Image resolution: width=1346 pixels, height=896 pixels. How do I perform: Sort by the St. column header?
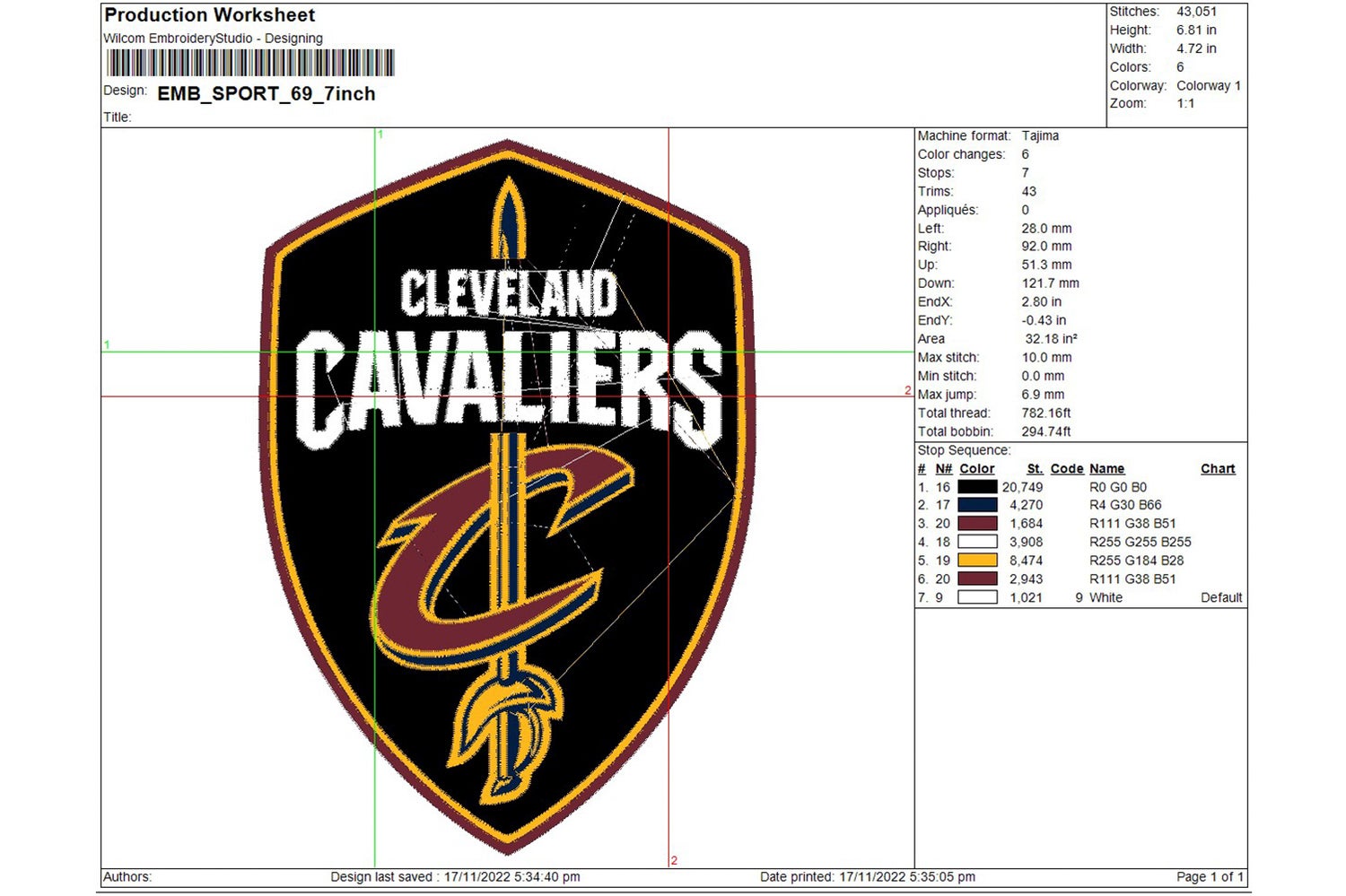pos(1035,468)
